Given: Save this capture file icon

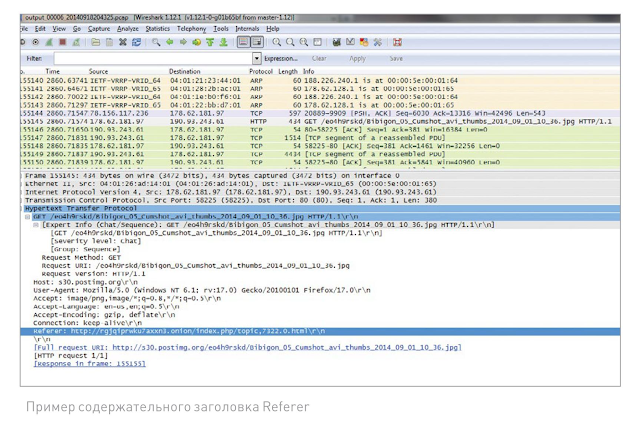Looking at the screenshot, I should click(x=109, y=42).
